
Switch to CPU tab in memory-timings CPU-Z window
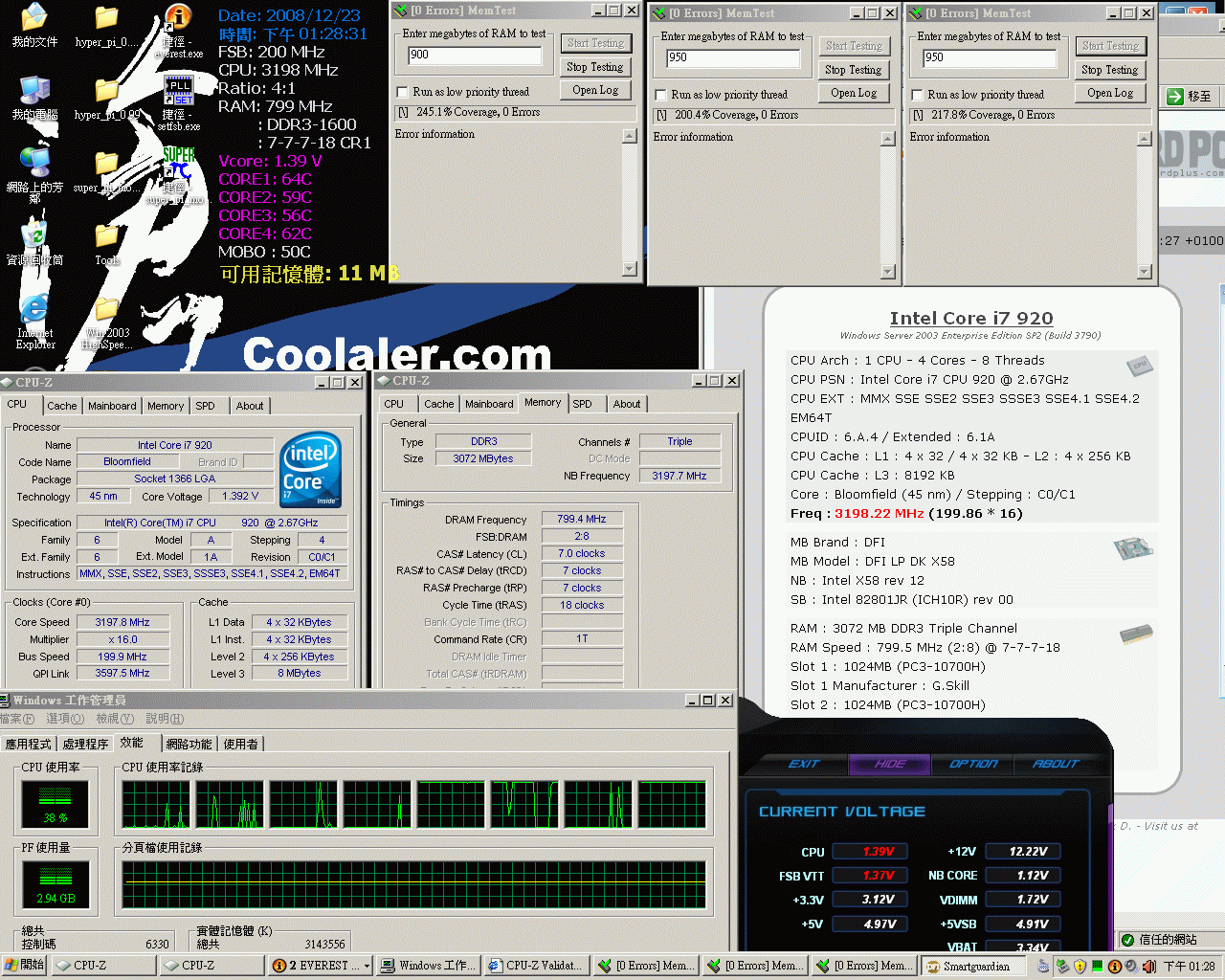coord(394,404)
